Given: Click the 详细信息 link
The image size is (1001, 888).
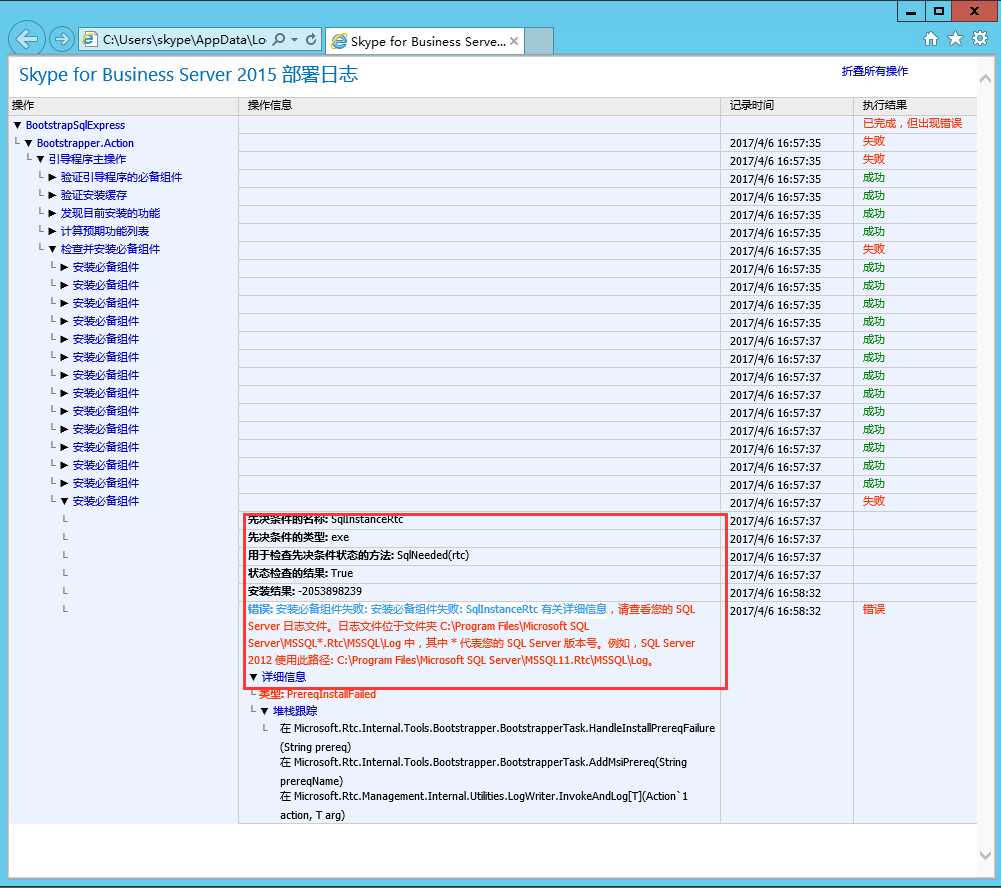Looking at the screenshot, I should (283, 677).
